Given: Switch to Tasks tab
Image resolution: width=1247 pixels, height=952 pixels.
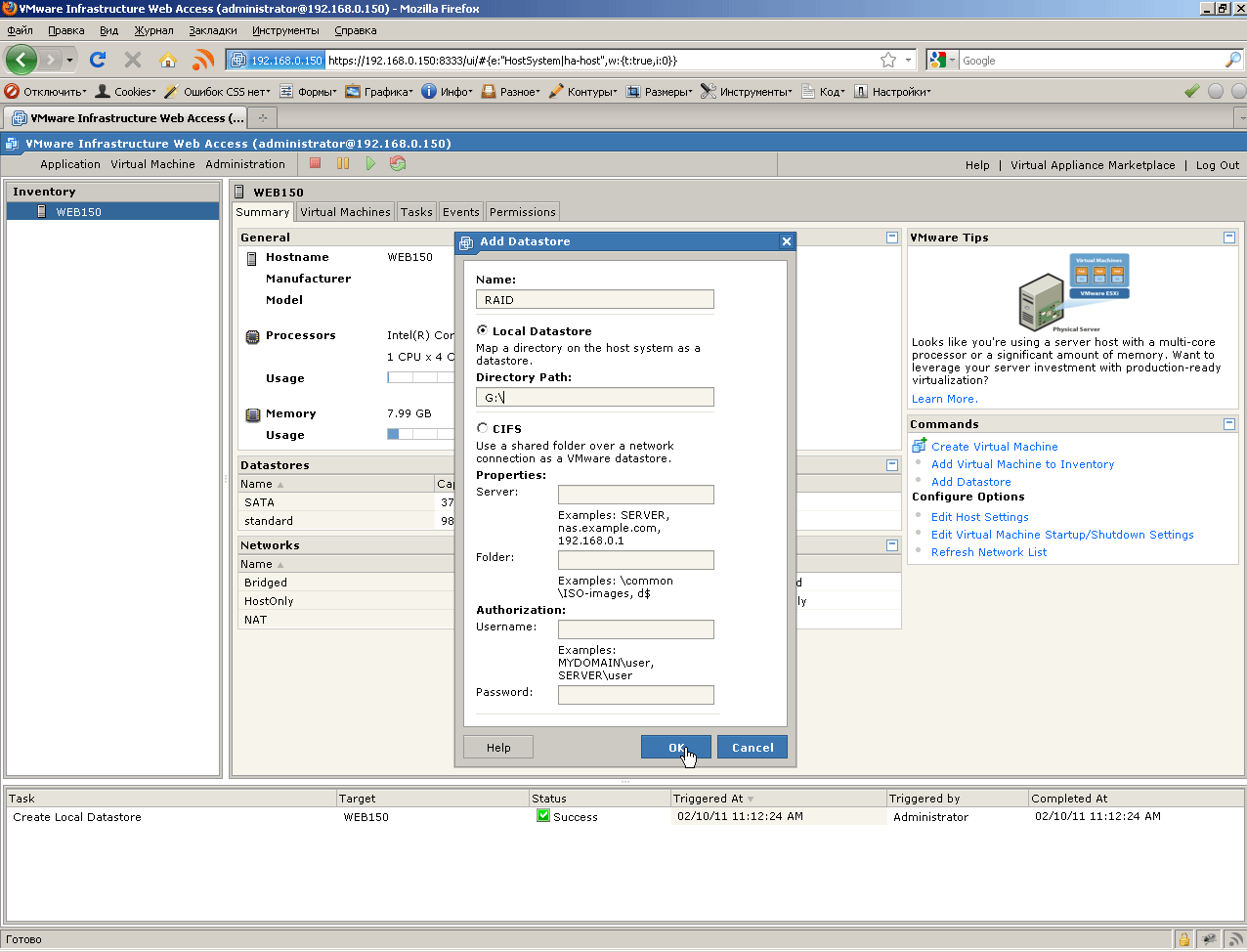Looking at the screenshot, I should coord(416,212).
